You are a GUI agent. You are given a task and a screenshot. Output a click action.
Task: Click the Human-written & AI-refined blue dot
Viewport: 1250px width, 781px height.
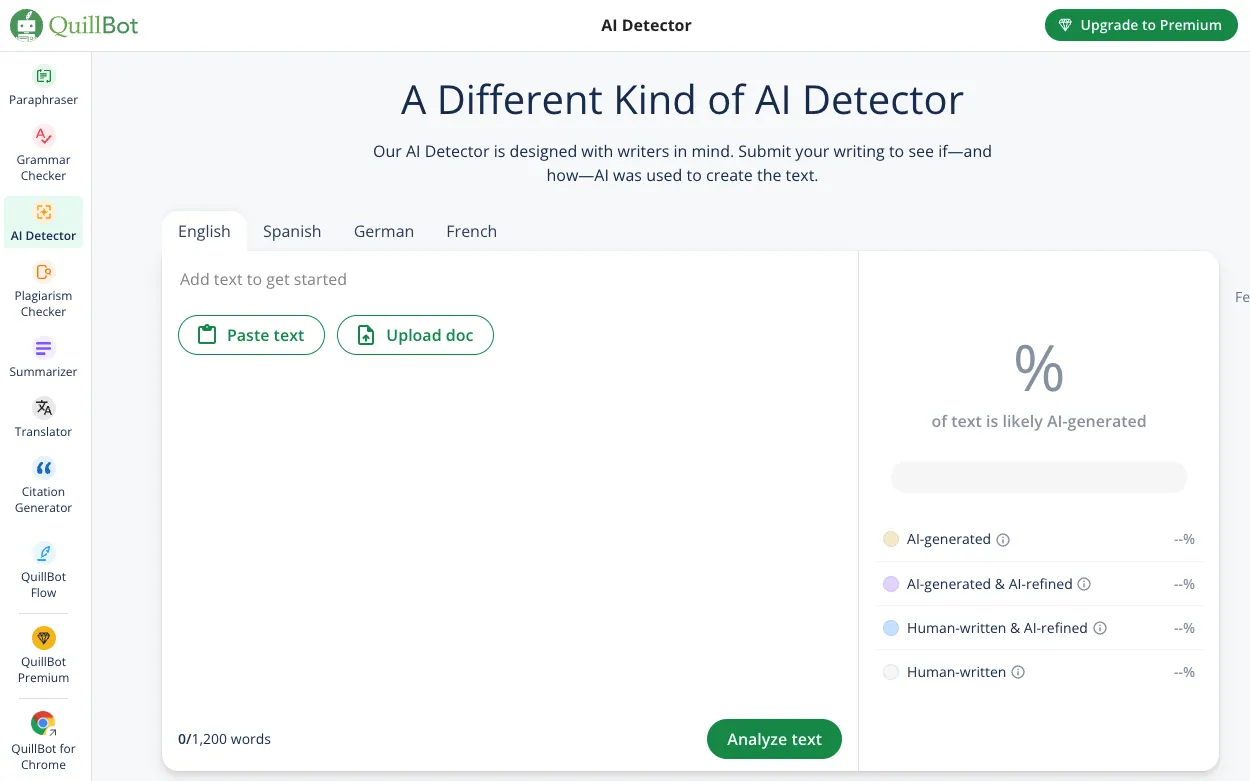pyautogui.click(x=891, y=628)
